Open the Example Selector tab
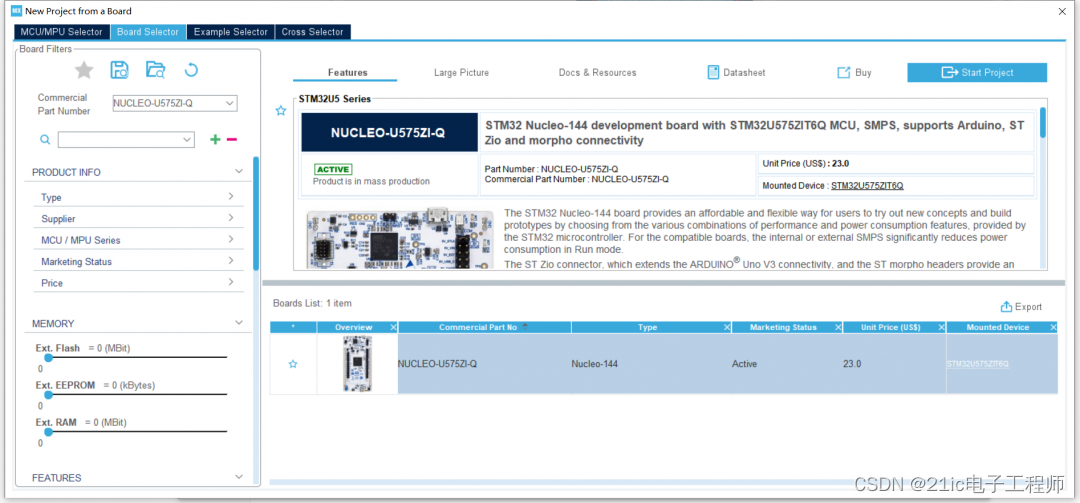Image resolution: width=1080 pixels, height=503 pixels. (231, 32)
